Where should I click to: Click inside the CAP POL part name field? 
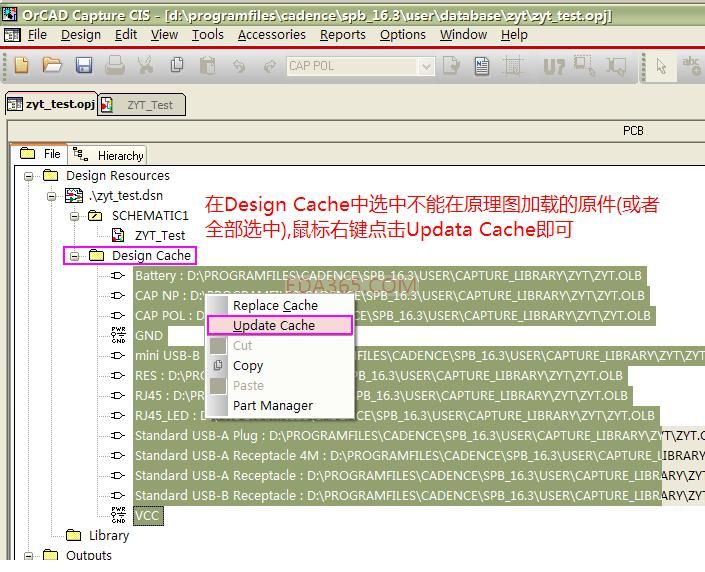point(353,66)
